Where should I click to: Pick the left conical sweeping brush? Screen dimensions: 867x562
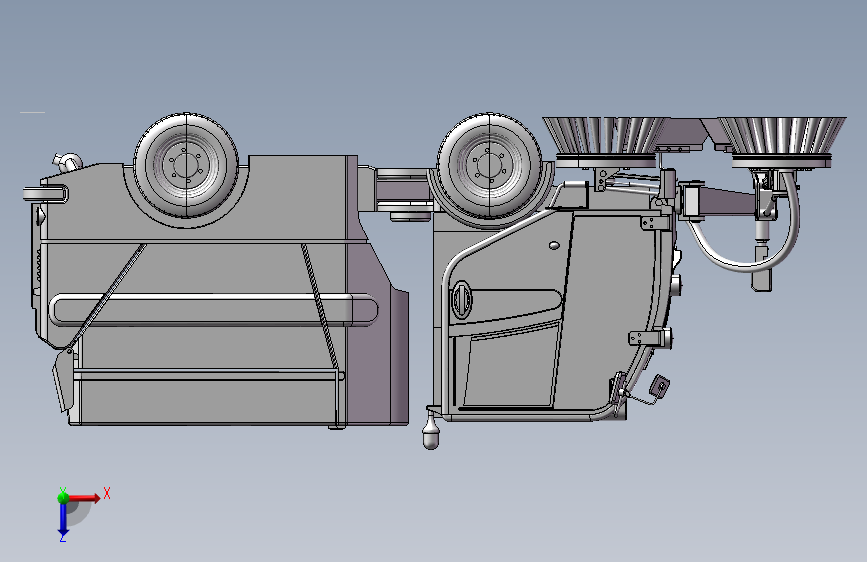[606, 141]
